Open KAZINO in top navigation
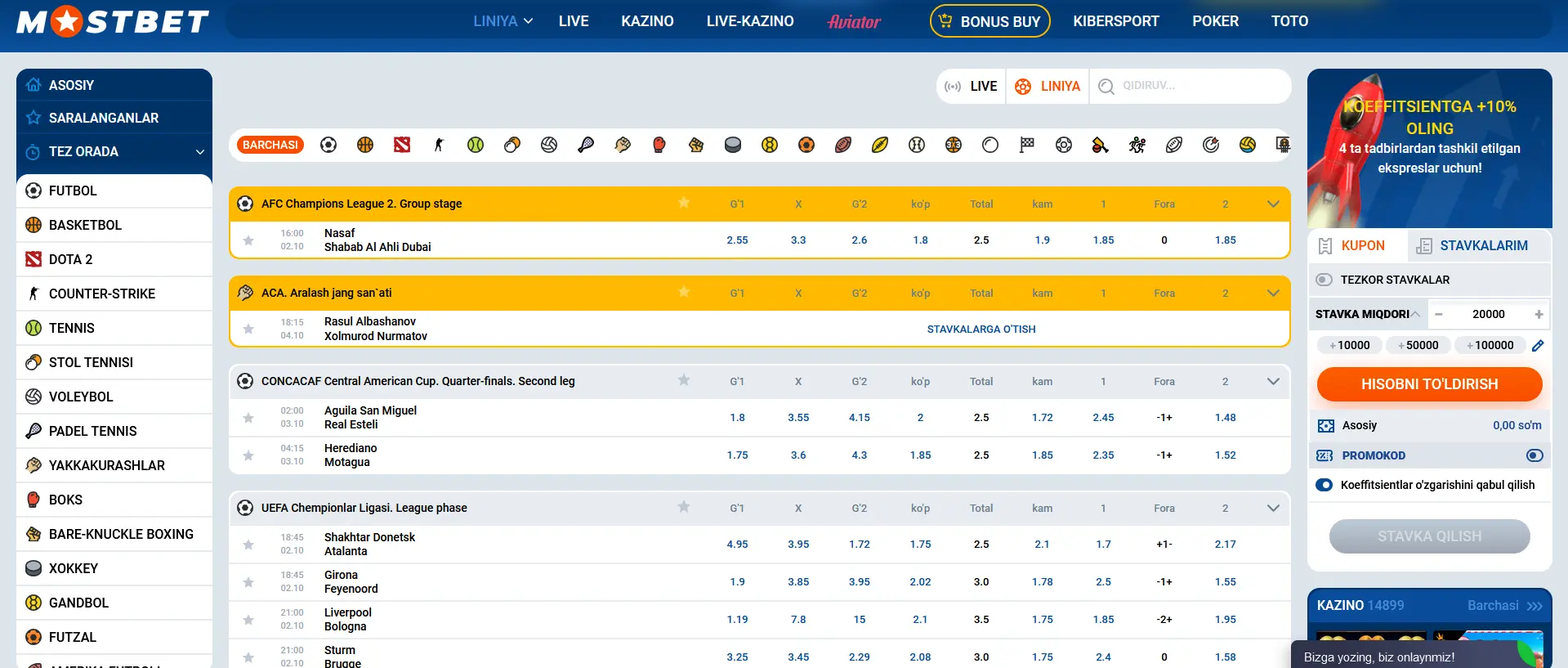Viewport: 1568px width, 668px height. [x=647, y=21]
